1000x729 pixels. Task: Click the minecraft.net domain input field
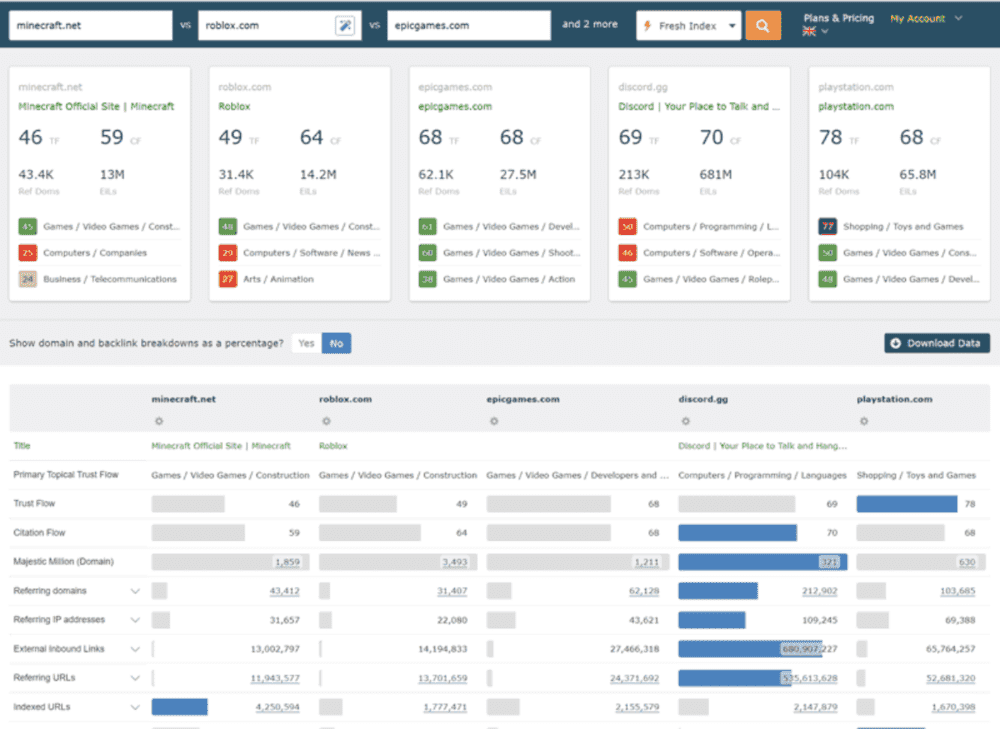coord(91,26)
